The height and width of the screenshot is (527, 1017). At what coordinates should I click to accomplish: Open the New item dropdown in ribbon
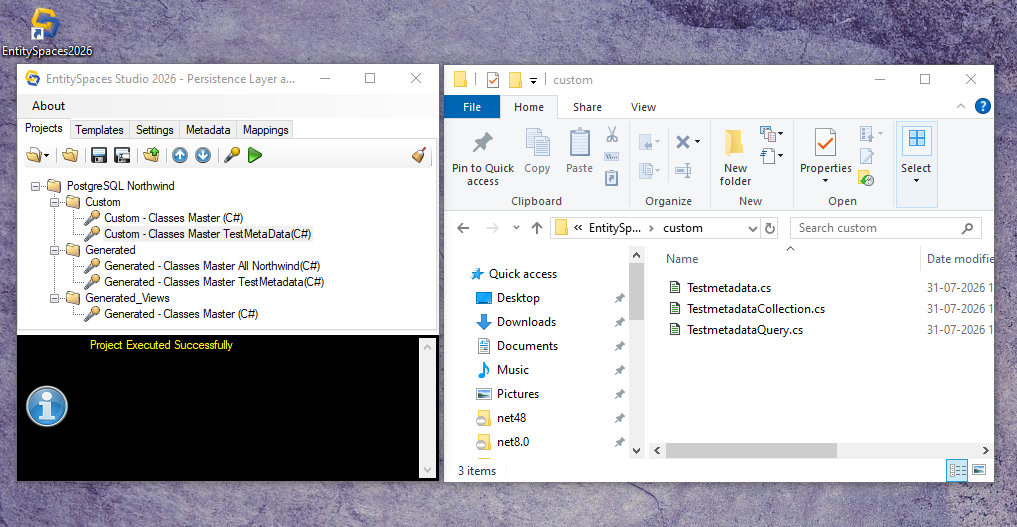[x=771, y=134]
